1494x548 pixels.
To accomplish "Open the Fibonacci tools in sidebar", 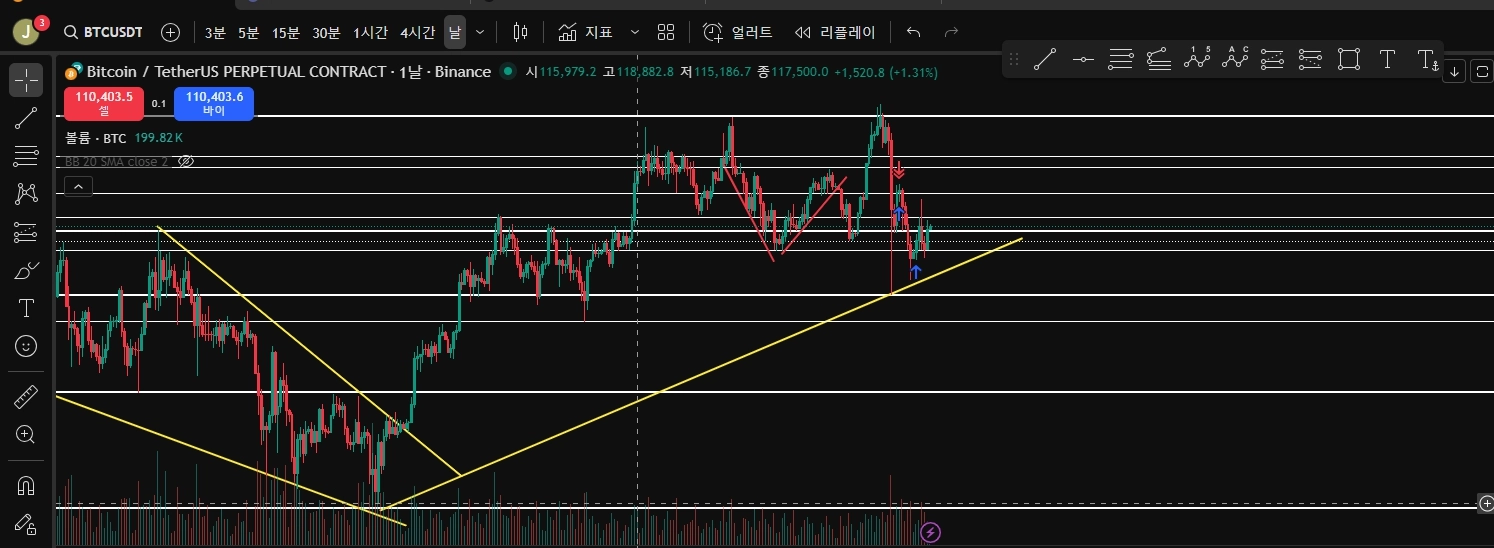I will 26,157.
